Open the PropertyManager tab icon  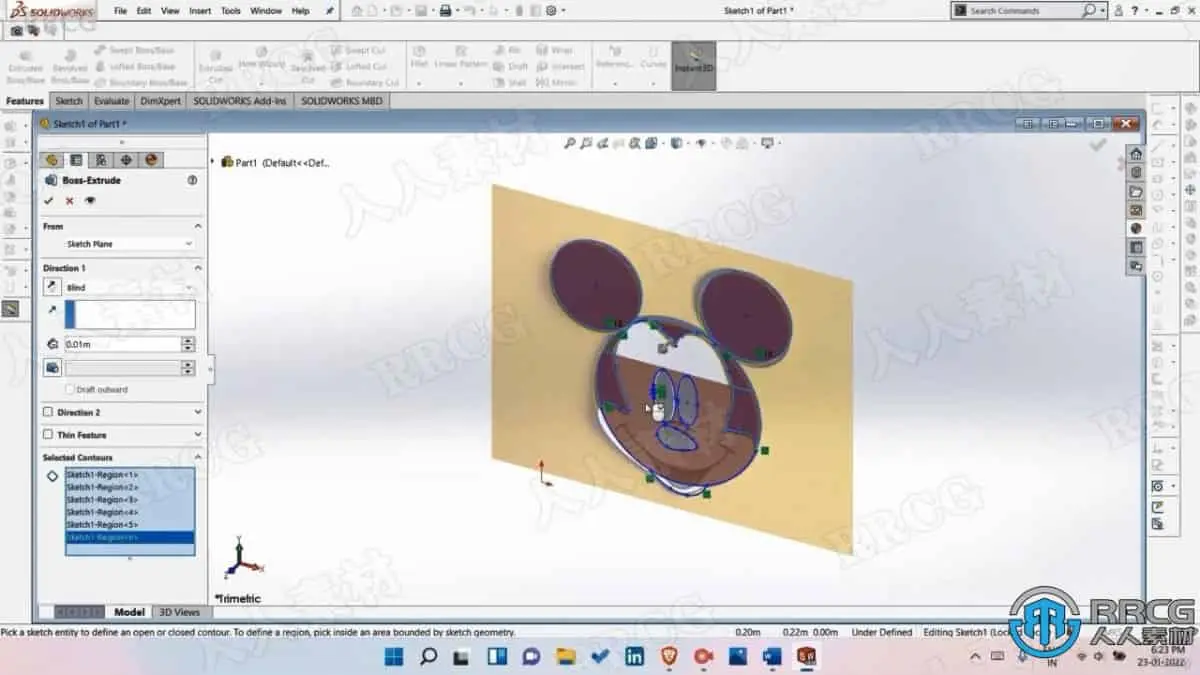[x=76, y=160]
